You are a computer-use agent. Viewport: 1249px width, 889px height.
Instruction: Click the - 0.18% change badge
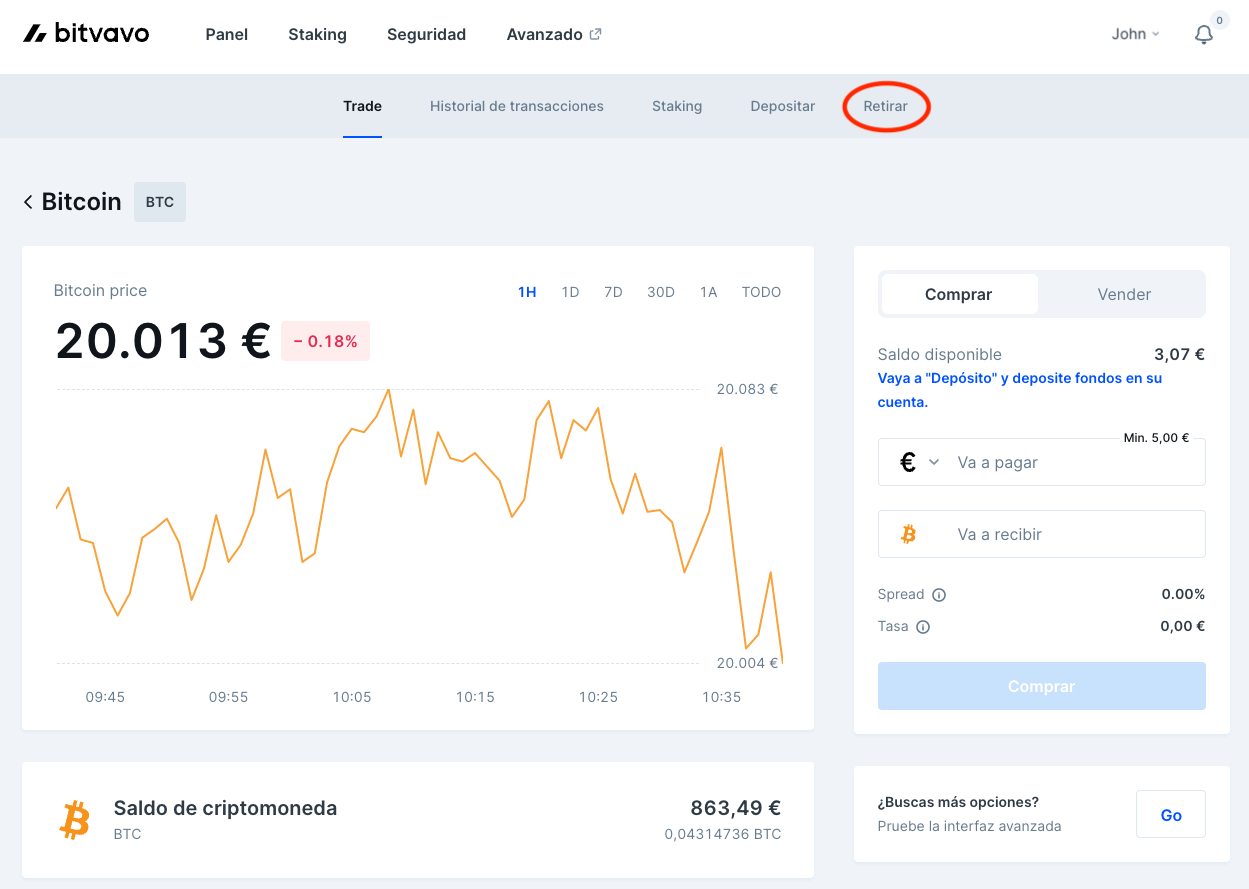click(x=326, y=341)
